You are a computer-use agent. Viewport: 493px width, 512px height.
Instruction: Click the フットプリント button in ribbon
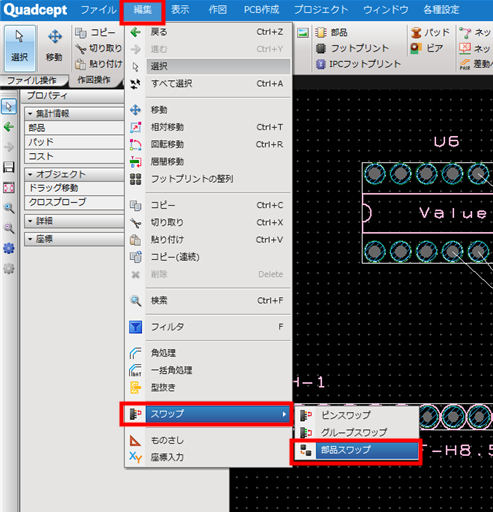click(352, 48)
